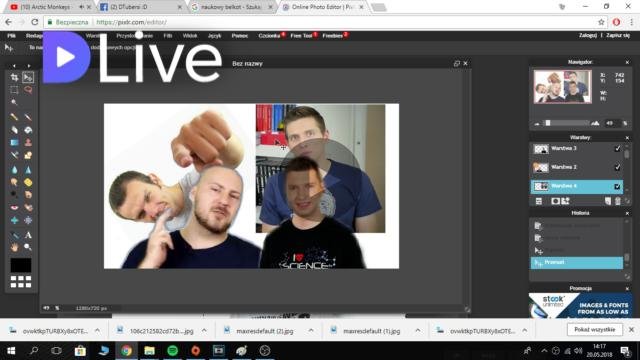Select the Dodge tool
640x360 pixels.
coord(14,195)
